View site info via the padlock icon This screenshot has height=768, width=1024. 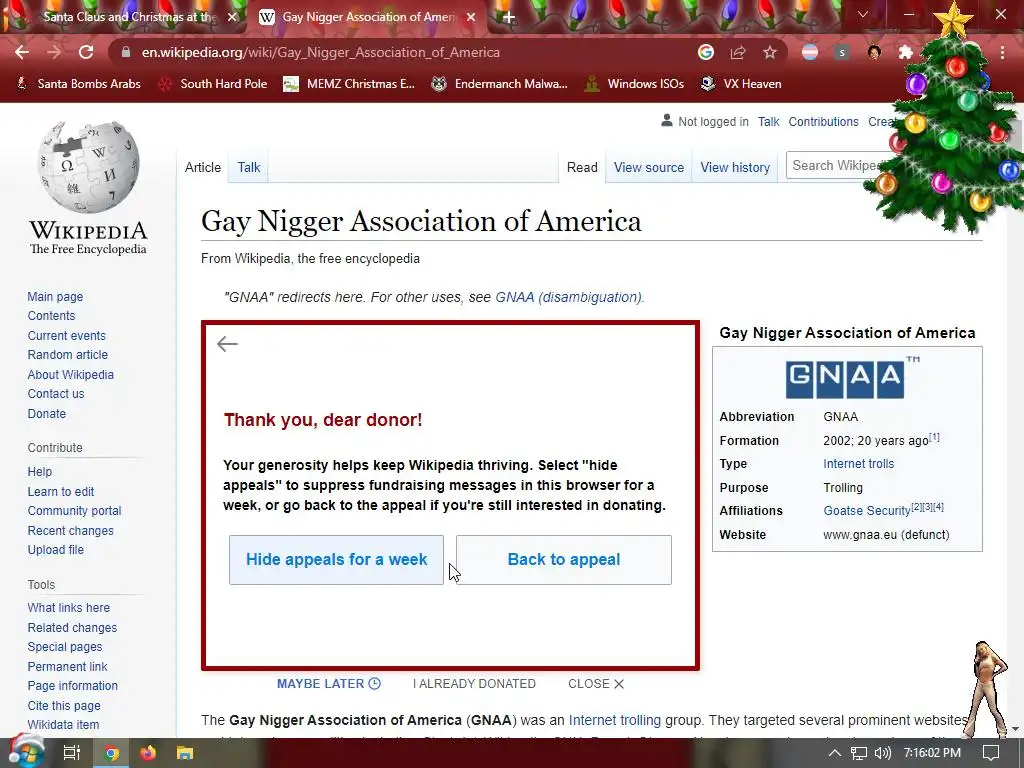(126, 52)
